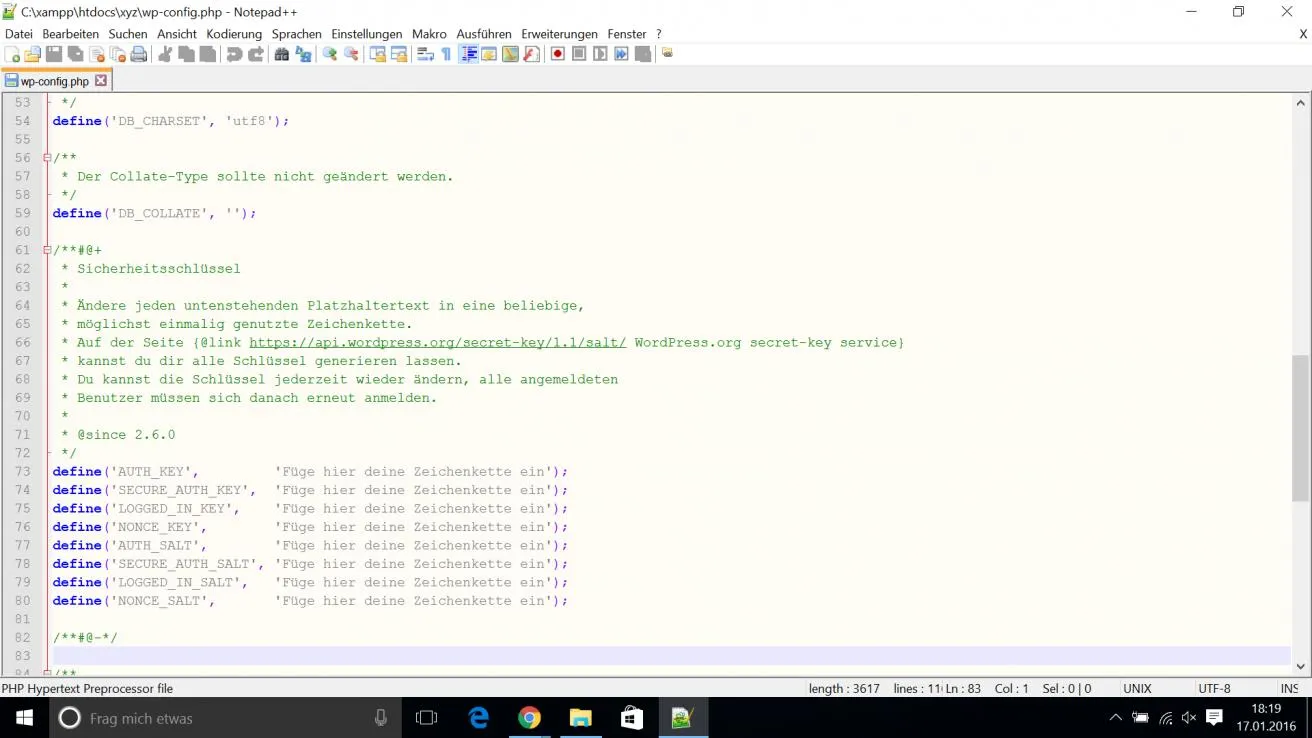
Task: Open the Sprachen menu
Action: (x=297, y=34)
